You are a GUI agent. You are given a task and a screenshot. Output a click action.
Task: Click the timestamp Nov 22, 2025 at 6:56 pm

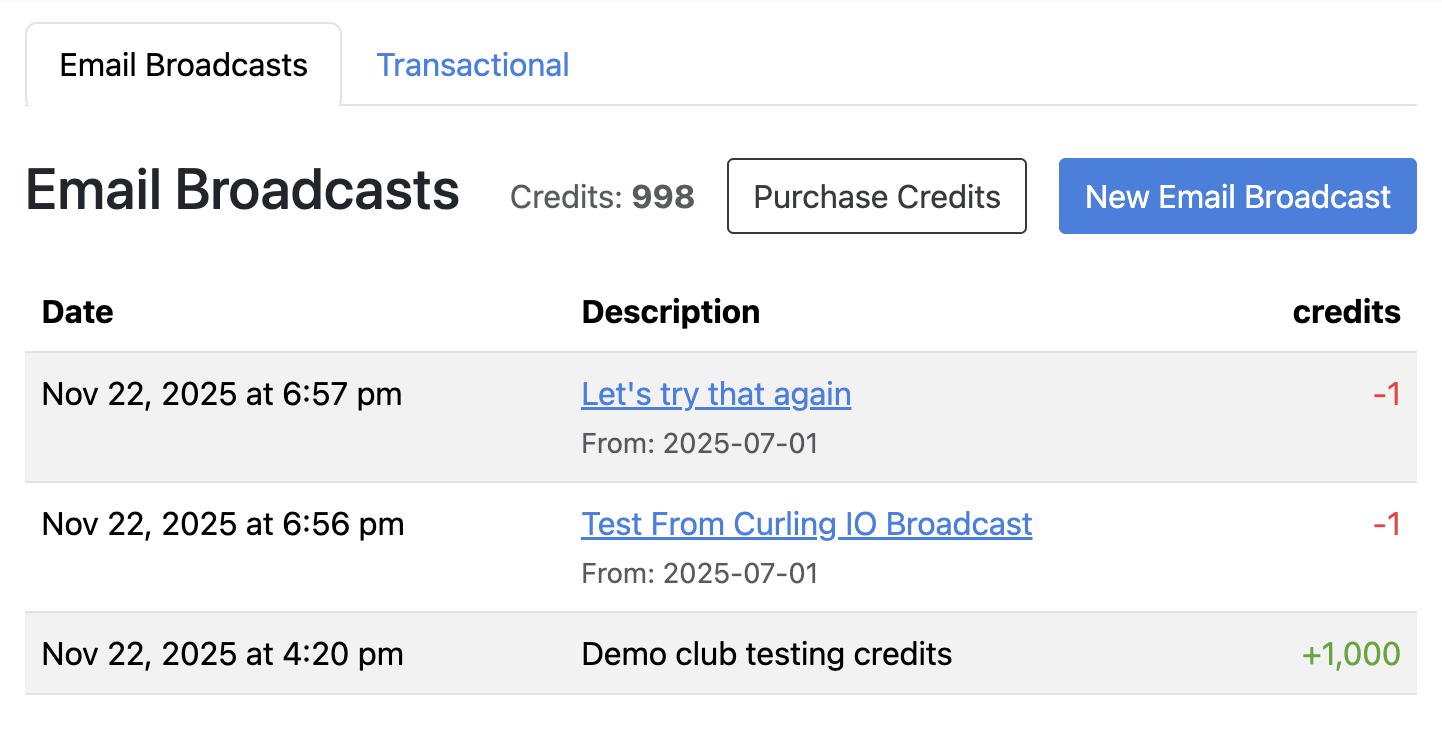click(222, 523)
